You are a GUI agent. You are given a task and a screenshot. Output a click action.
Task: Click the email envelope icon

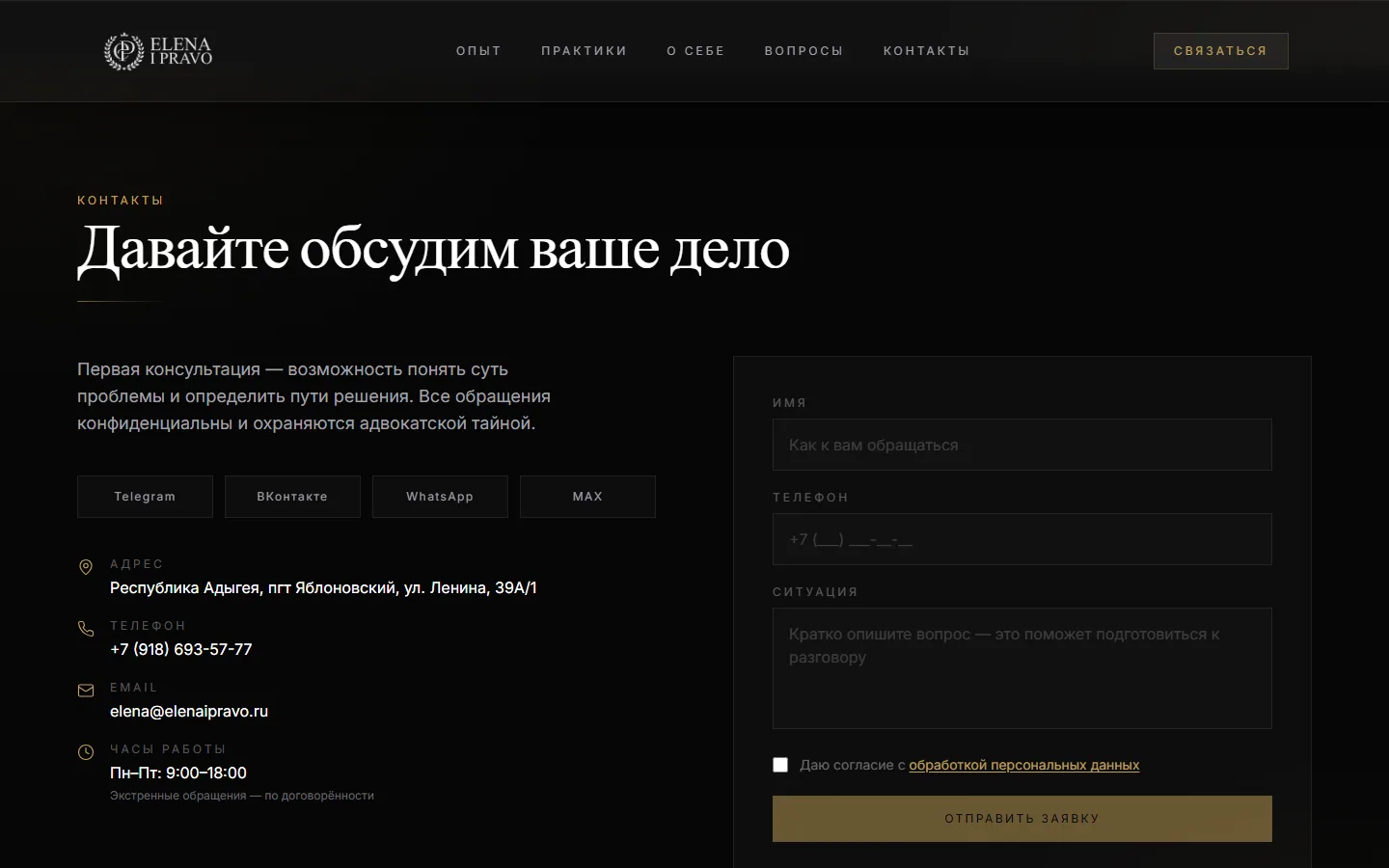click(x=86, y=691)
